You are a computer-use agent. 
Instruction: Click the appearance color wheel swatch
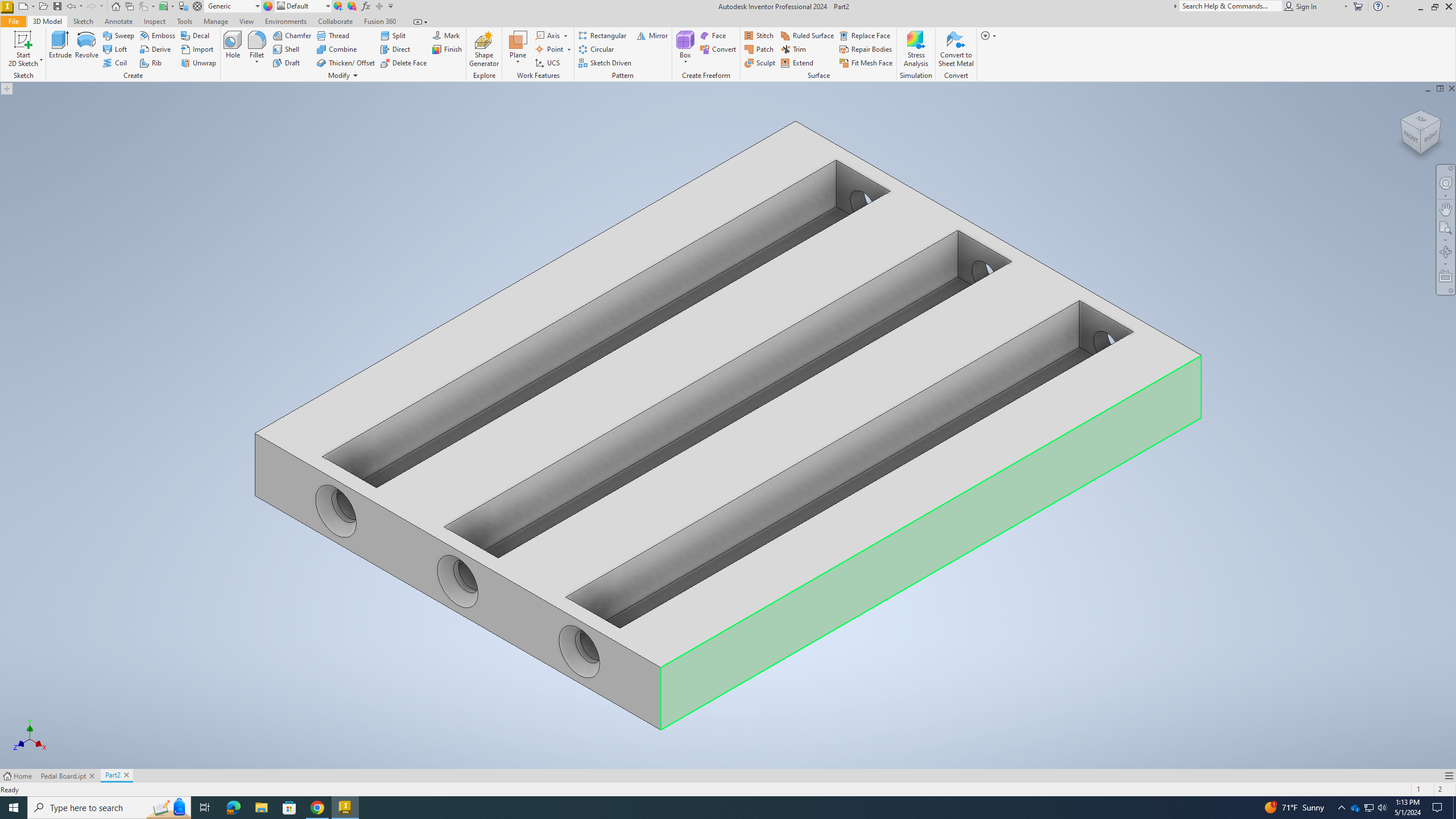coord(268,6)
